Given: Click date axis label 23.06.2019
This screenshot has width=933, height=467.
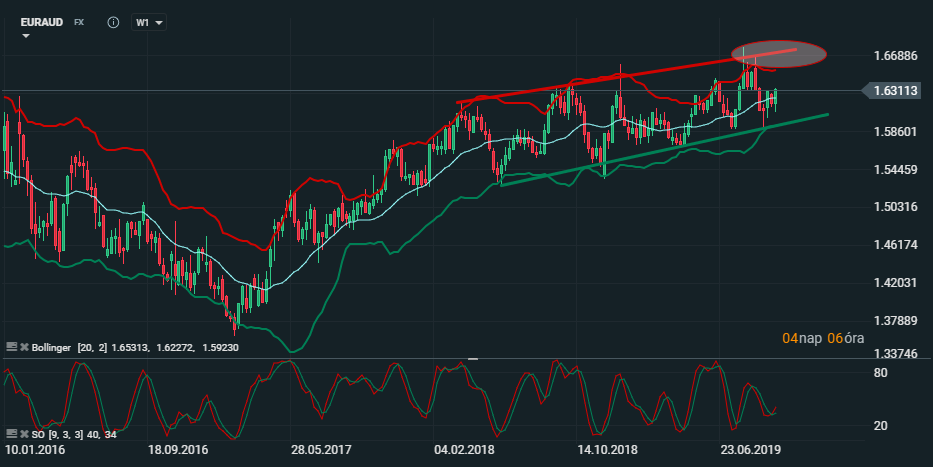Looking at the screenshot, I should 750,450.
